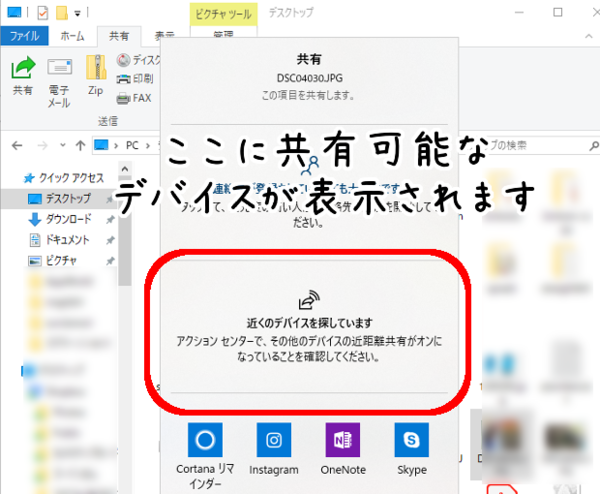600x494 pixels.
Task: Switch to the Home (ホーム) tab
Action: (72, 36)
